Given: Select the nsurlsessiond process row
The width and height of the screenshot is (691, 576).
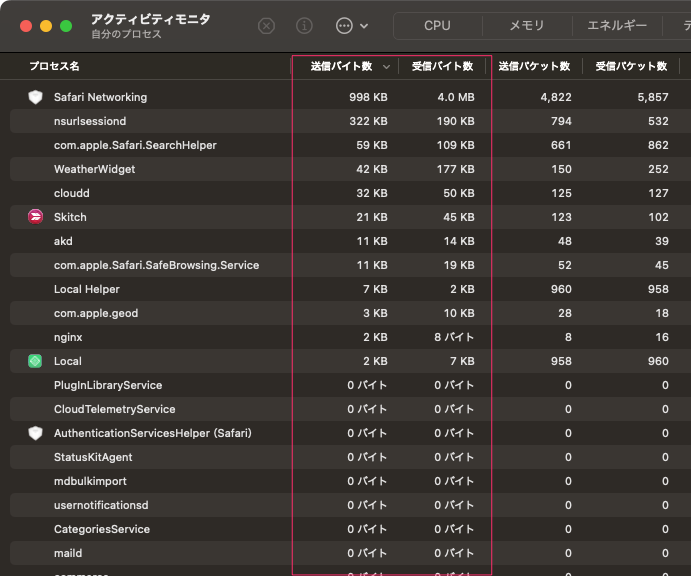Looking at the screenshot, I should click(x=90, y=121).
